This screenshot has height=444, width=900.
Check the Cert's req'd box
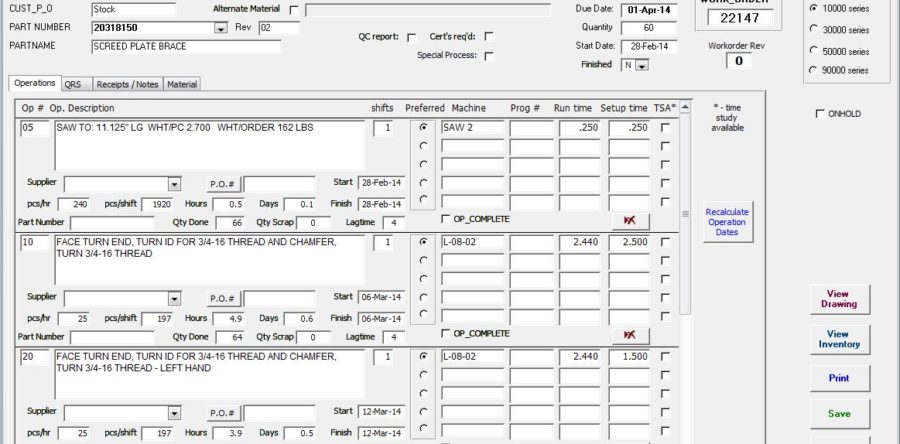pos(488,37)
